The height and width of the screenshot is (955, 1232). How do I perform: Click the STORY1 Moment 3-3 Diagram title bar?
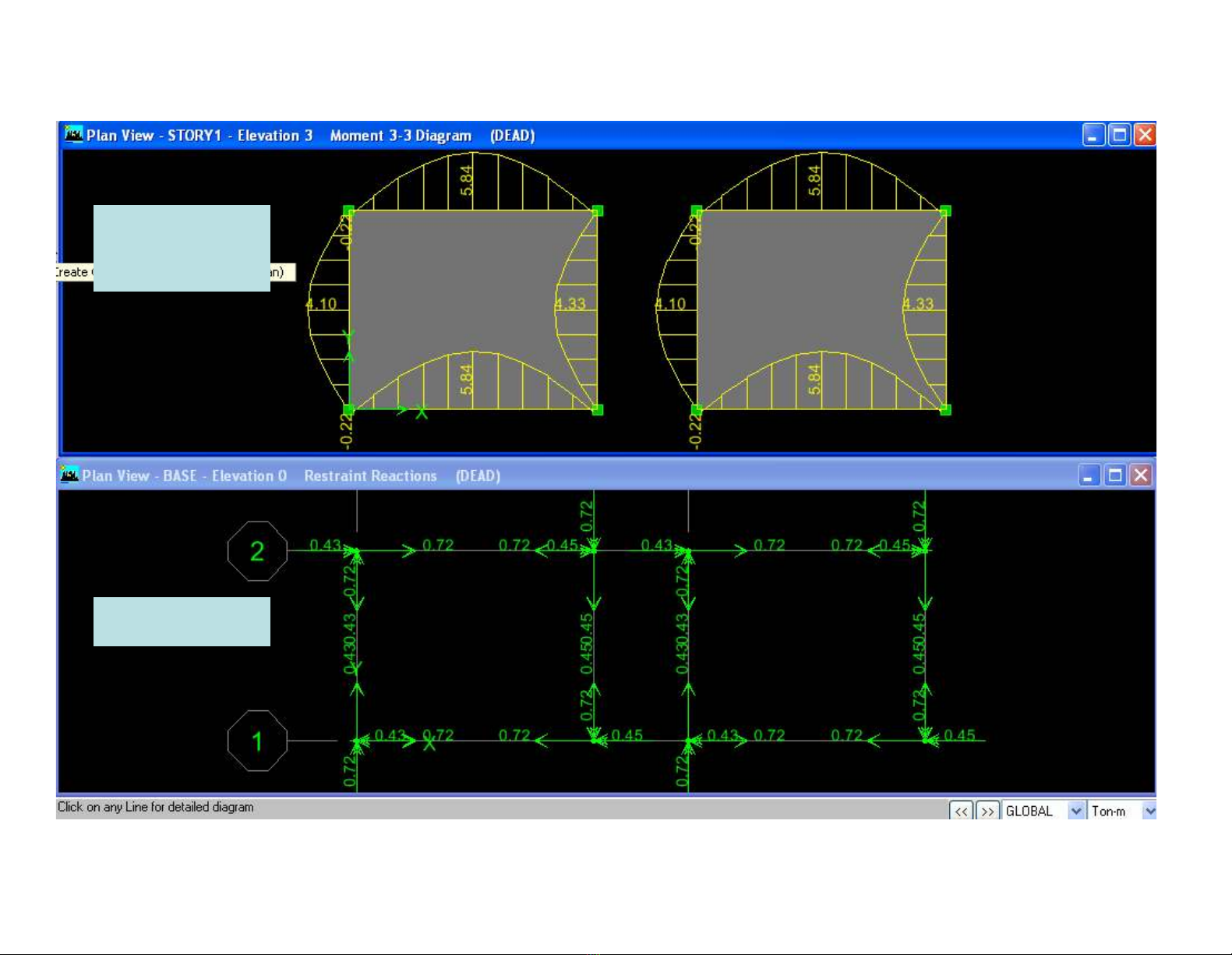[701, 135]
